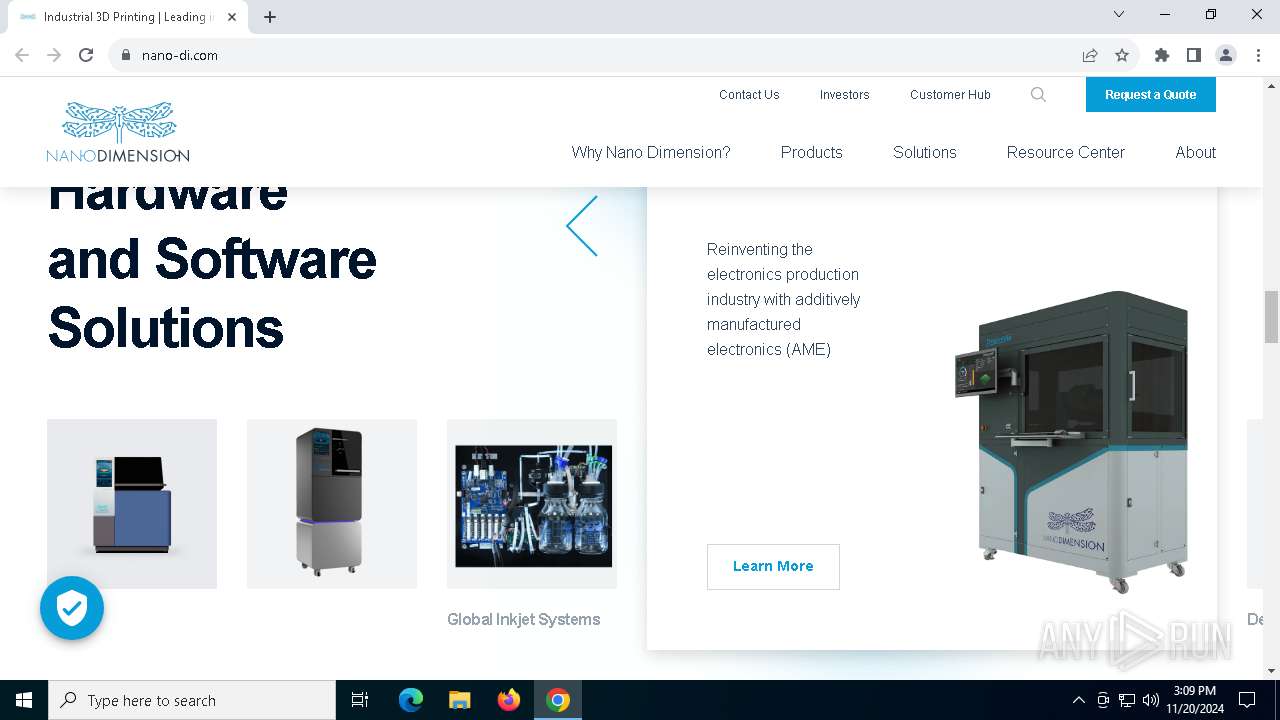Show hidden system tray icons
1280x720 pixels.
(x=1078, y=700)
